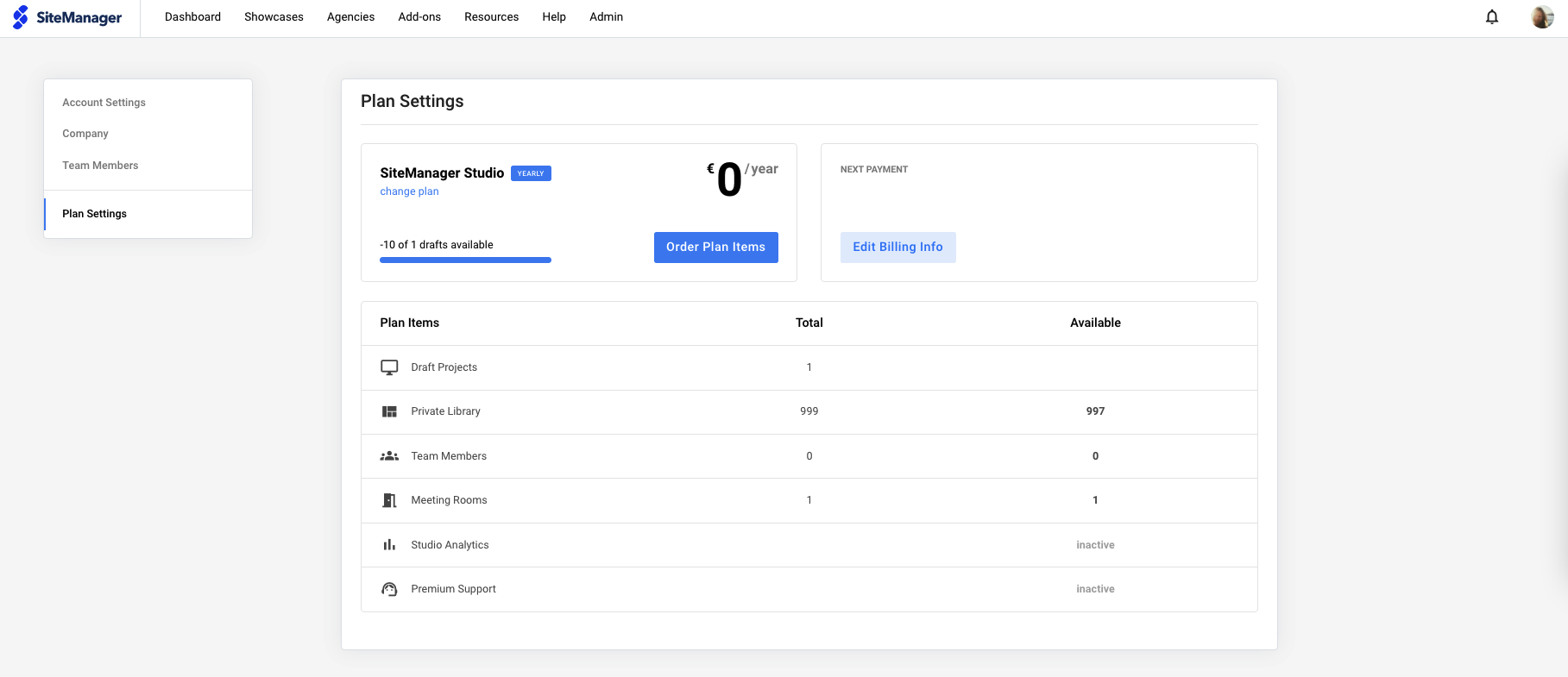Click the Premium Support row label

[x=453, y=589]
